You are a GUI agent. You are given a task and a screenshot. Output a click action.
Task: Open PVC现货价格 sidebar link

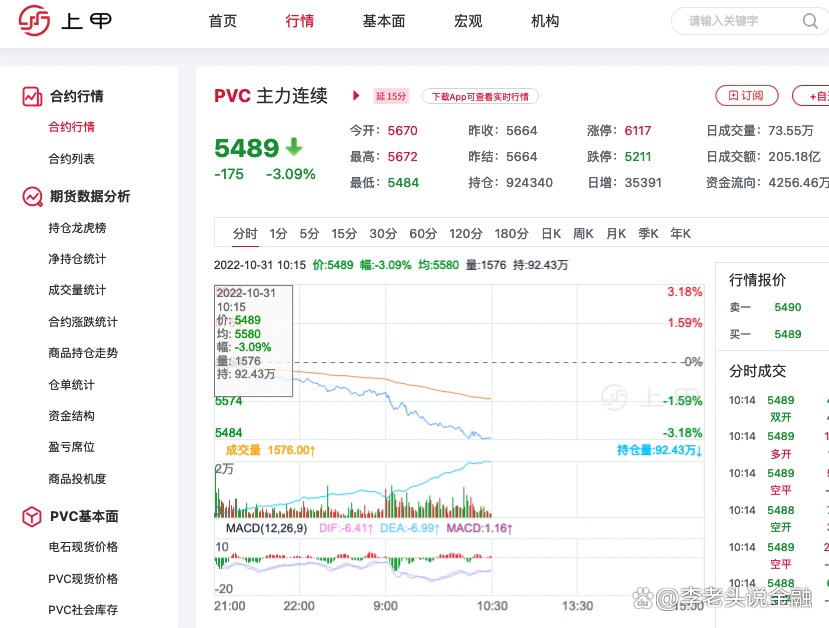point(83,579)
